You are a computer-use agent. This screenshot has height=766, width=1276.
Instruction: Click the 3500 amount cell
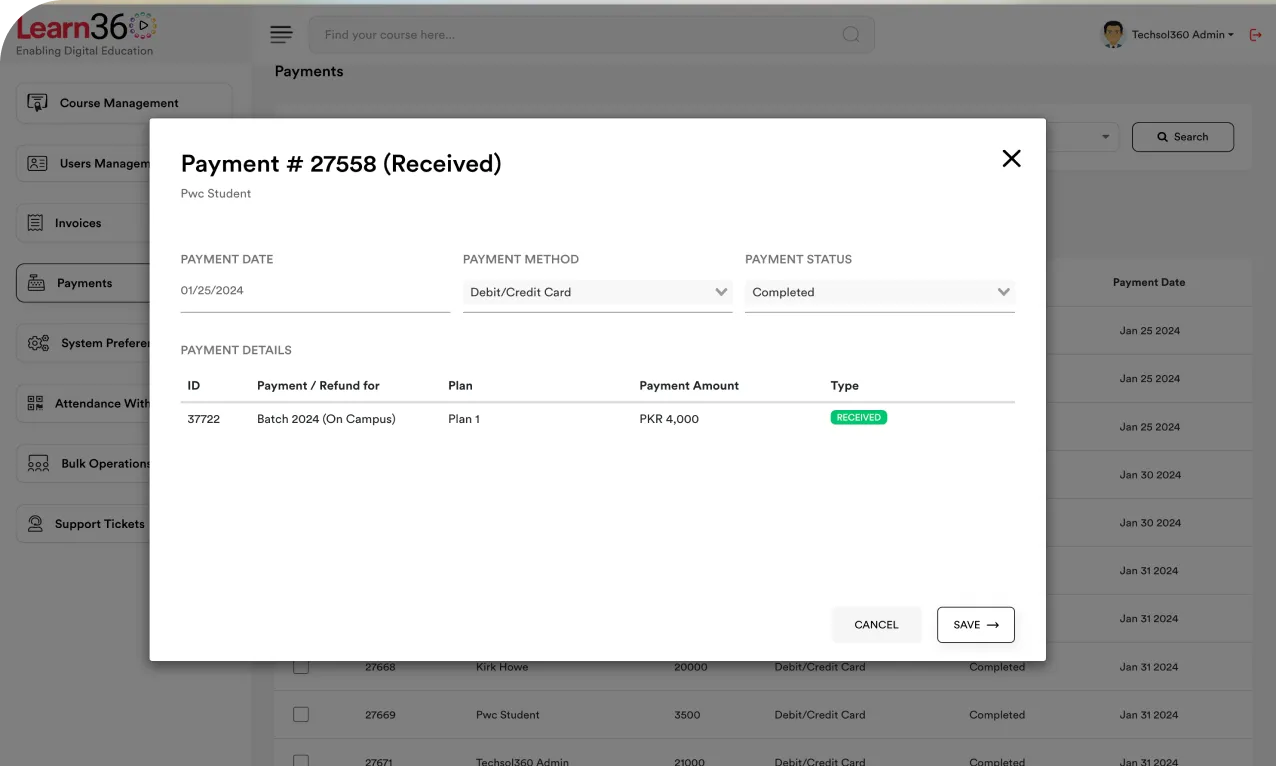pyautogui.click(x=687, y=715)
